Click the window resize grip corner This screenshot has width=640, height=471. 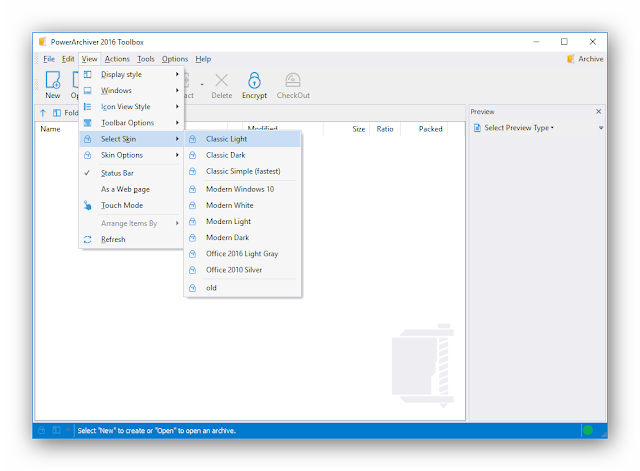(604, 435)
